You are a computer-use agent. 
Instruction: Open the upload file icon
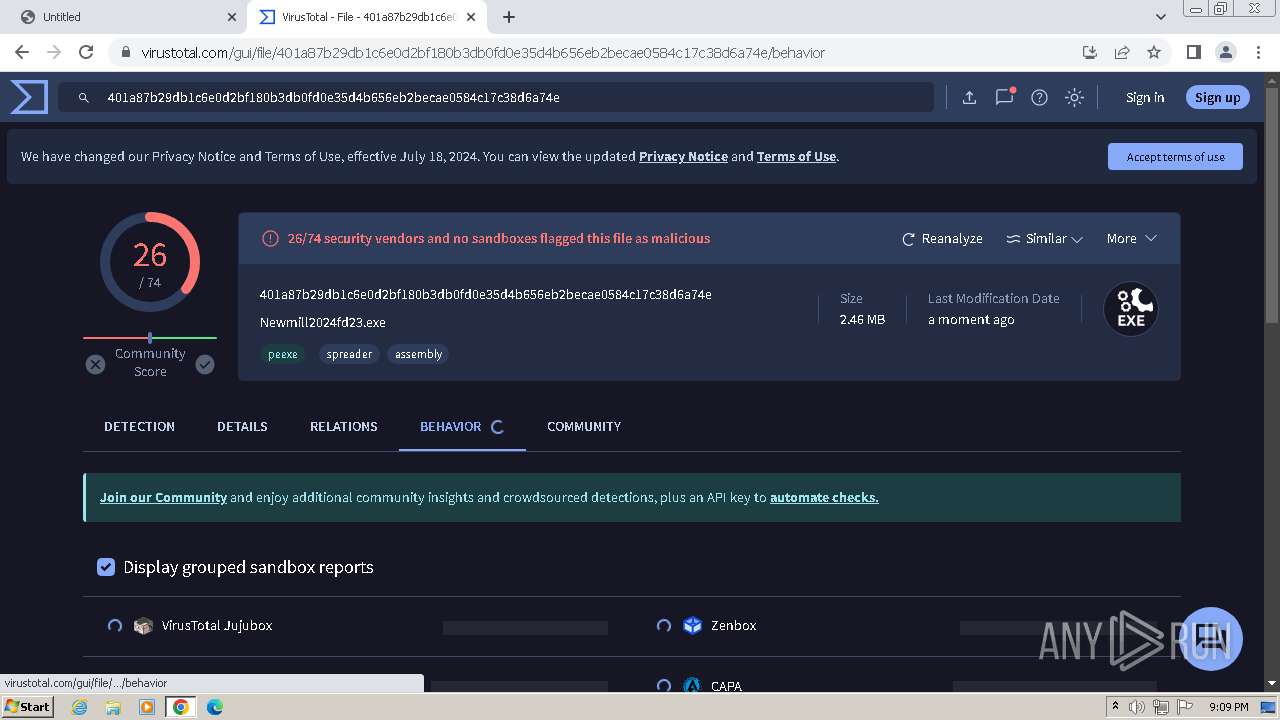click(969, 97)
